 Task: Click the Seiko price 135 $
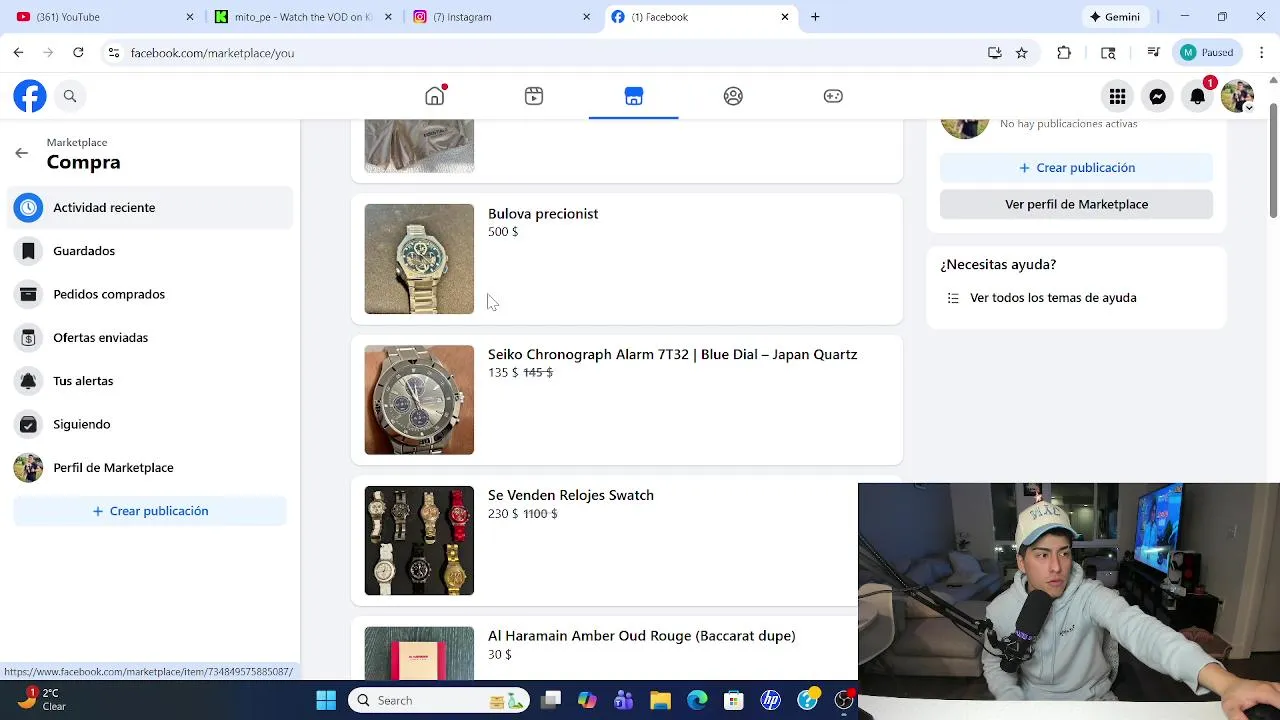(x=503, y=373)
